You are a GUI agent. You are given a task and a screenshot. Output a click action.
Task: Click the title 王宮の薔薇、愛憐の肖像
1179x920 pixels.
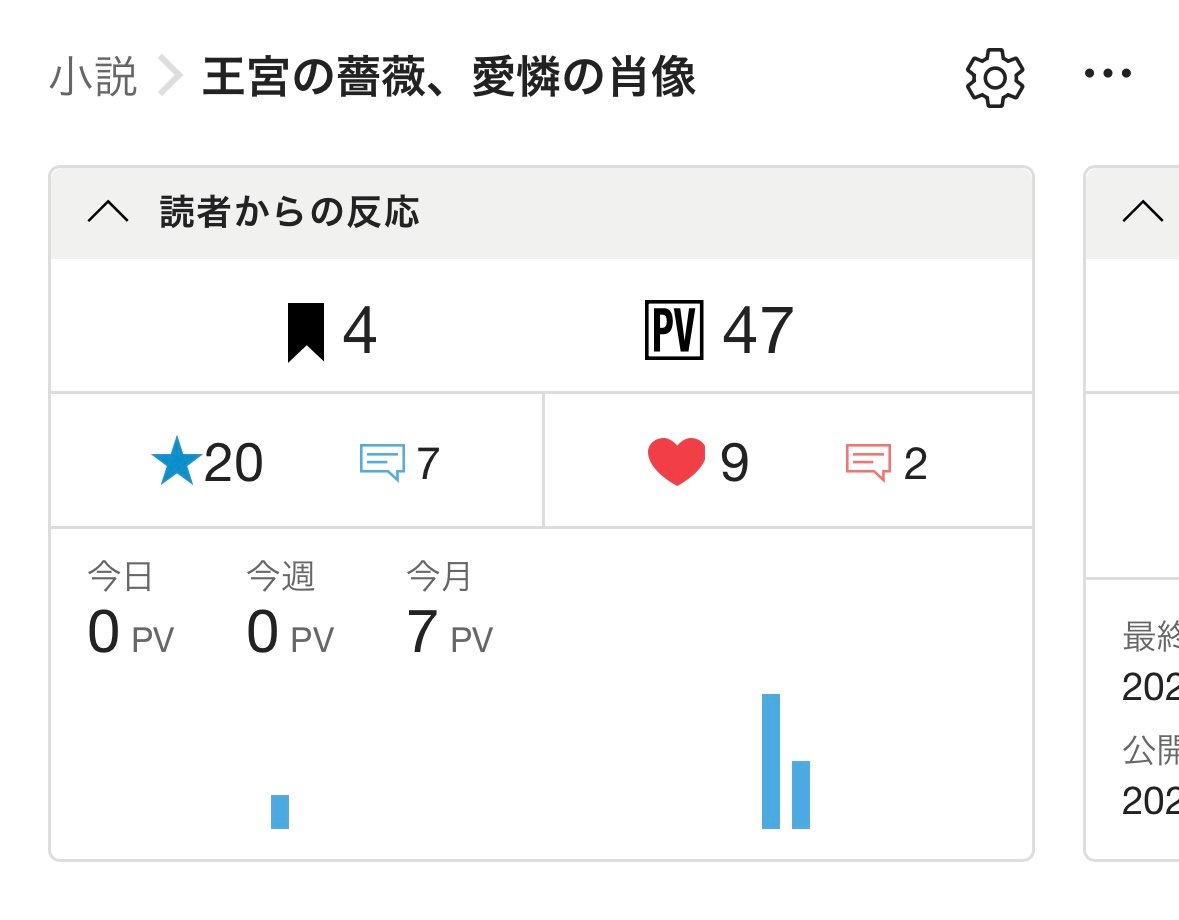point(449,78)
